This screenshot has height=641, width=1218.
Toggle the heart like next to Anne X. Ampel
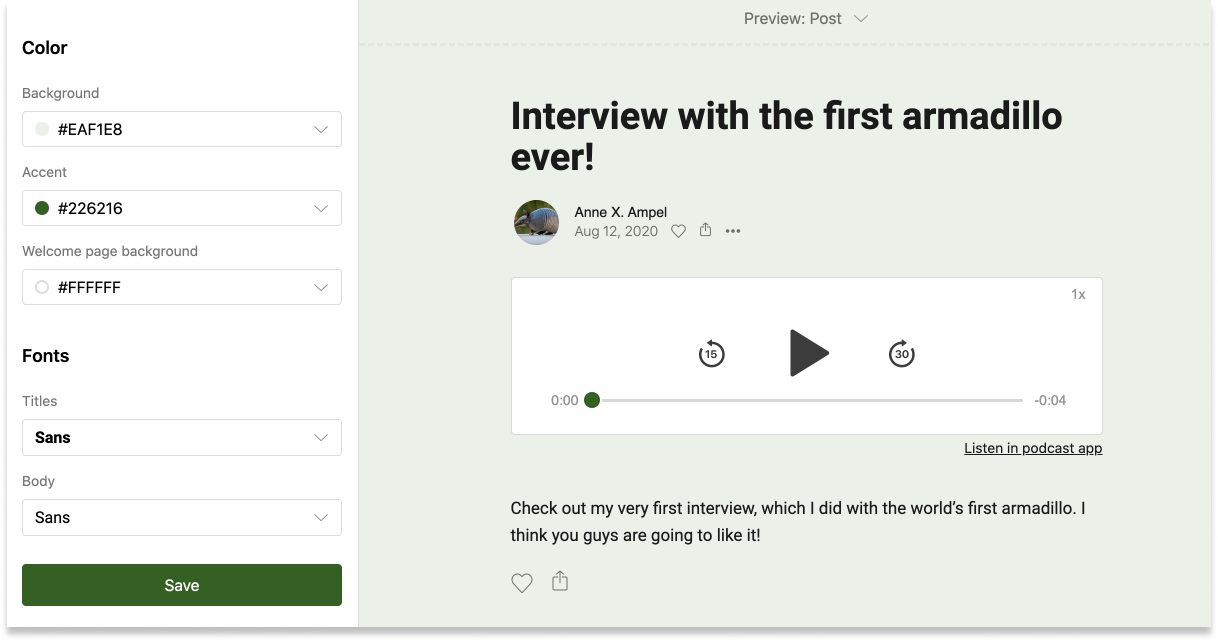coord(678,230)
